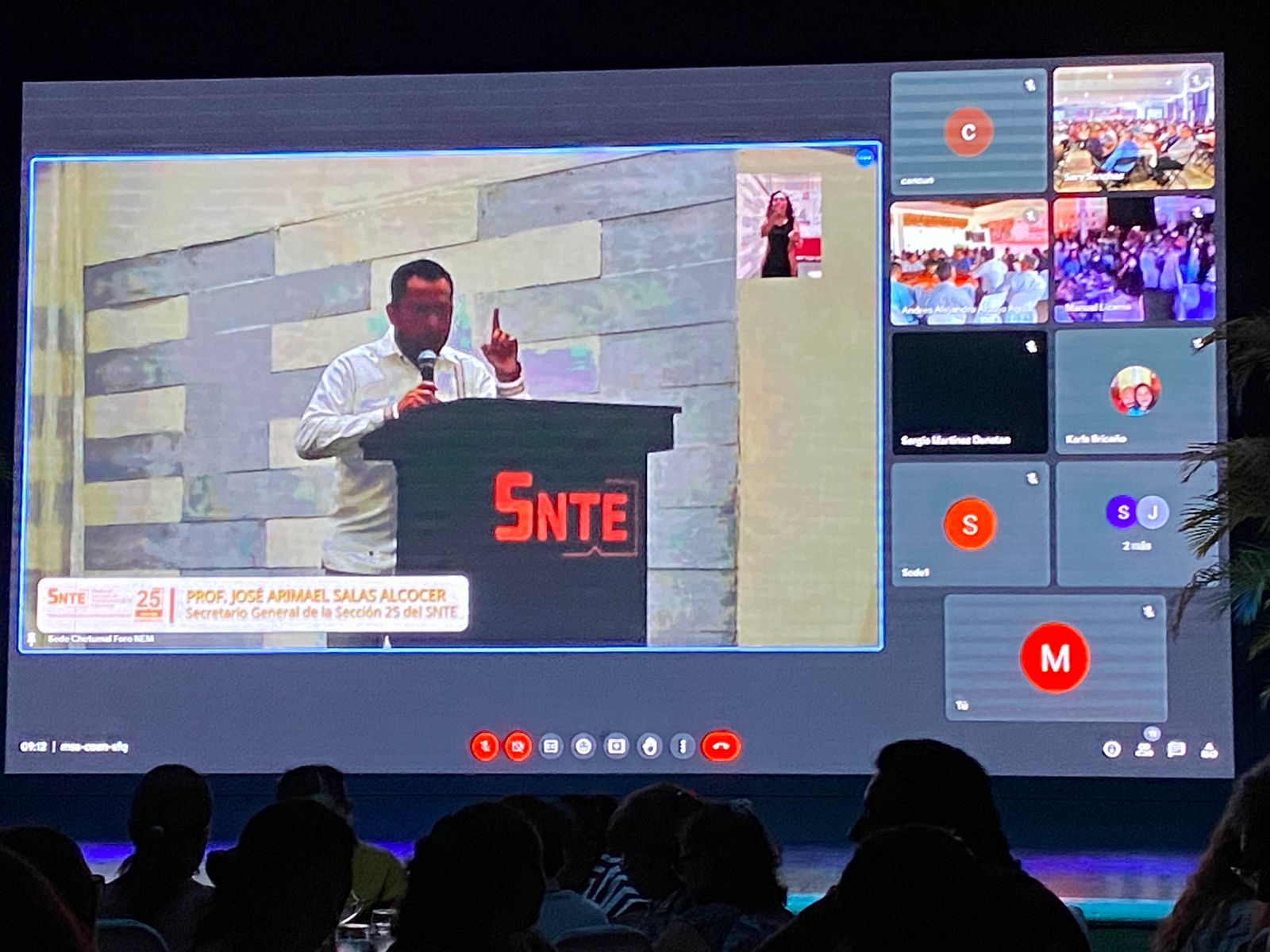
Task: Click muted mic icon on Manuel Lizama tile
Action: [x=1199, y=211]
